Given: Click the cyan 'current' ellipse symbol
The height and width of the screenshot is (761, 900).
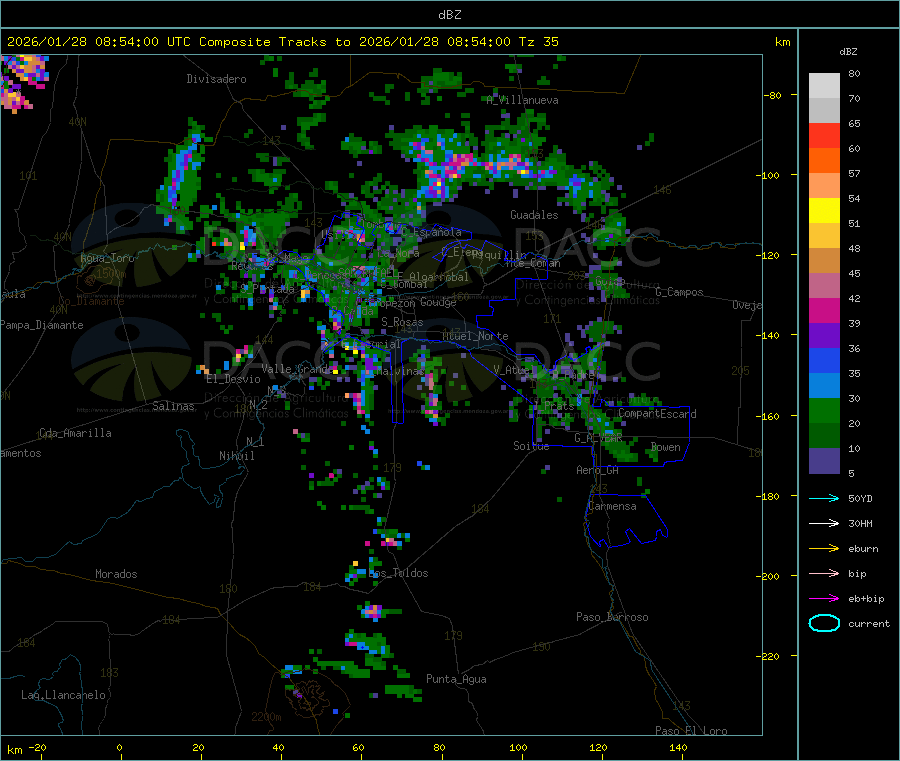Looking at the screenshot, I should 824,623.
